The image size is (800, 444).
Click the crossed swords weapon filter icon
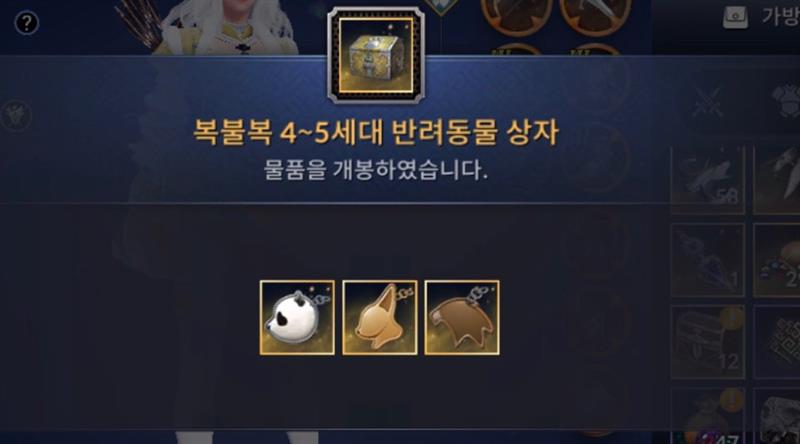(x=709, y=102)
